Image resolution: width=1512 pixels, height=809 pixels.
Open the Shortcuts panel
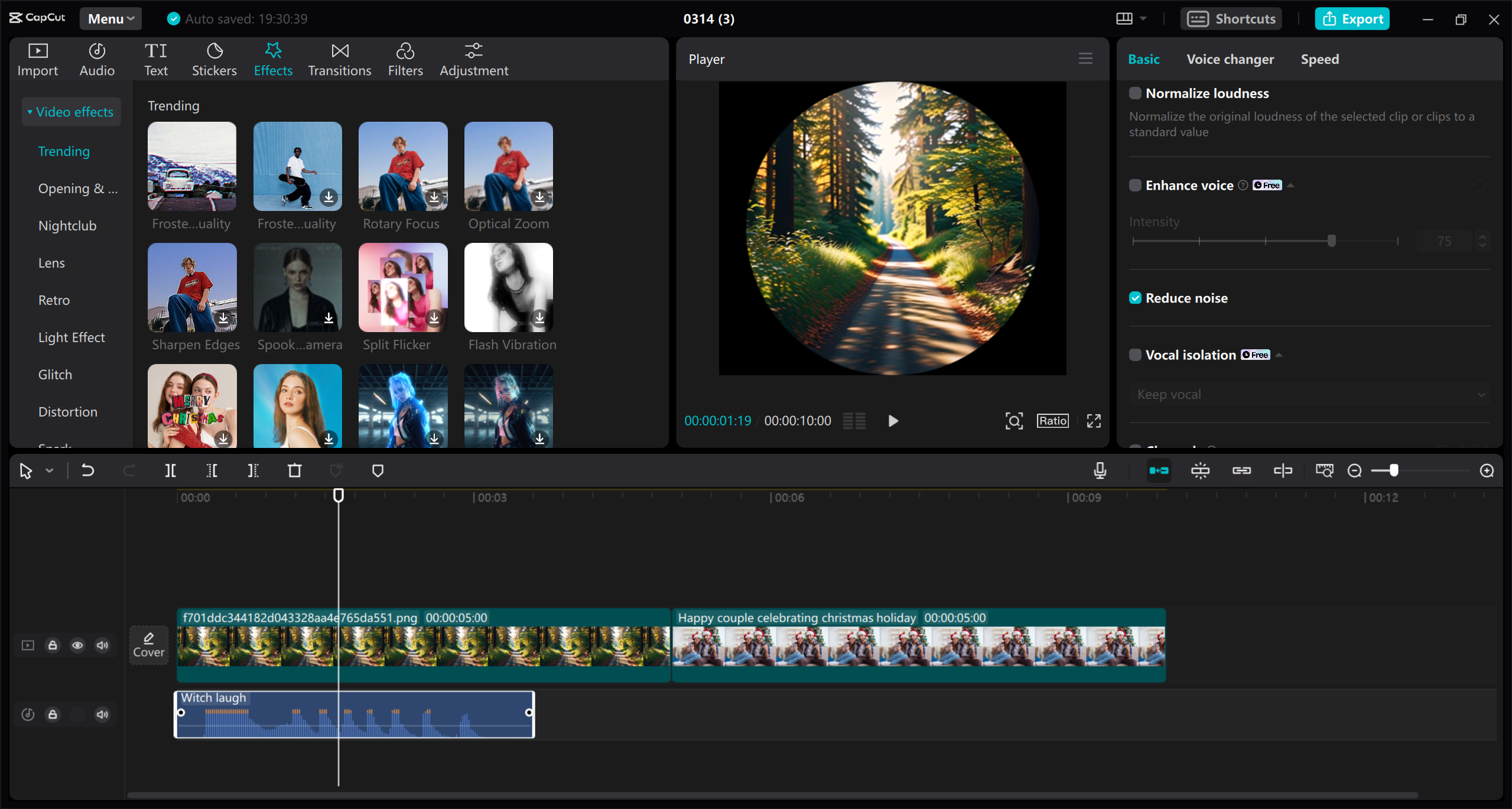1231,18
